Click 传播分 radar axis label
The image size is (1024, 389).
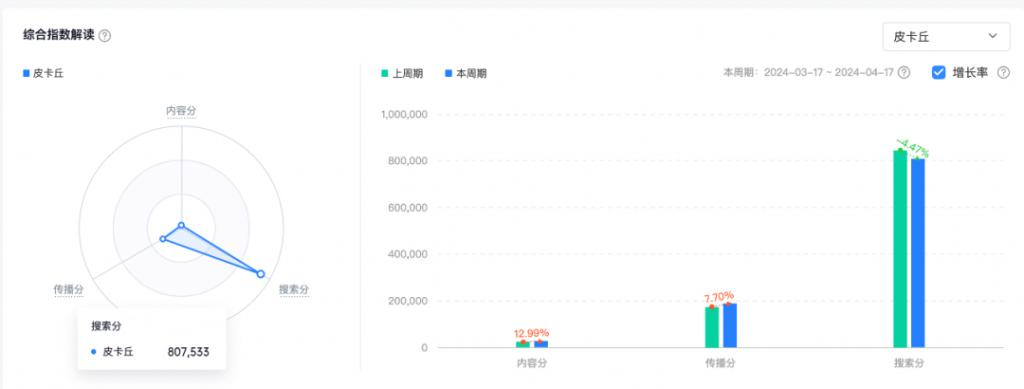[x=69, y=289]
